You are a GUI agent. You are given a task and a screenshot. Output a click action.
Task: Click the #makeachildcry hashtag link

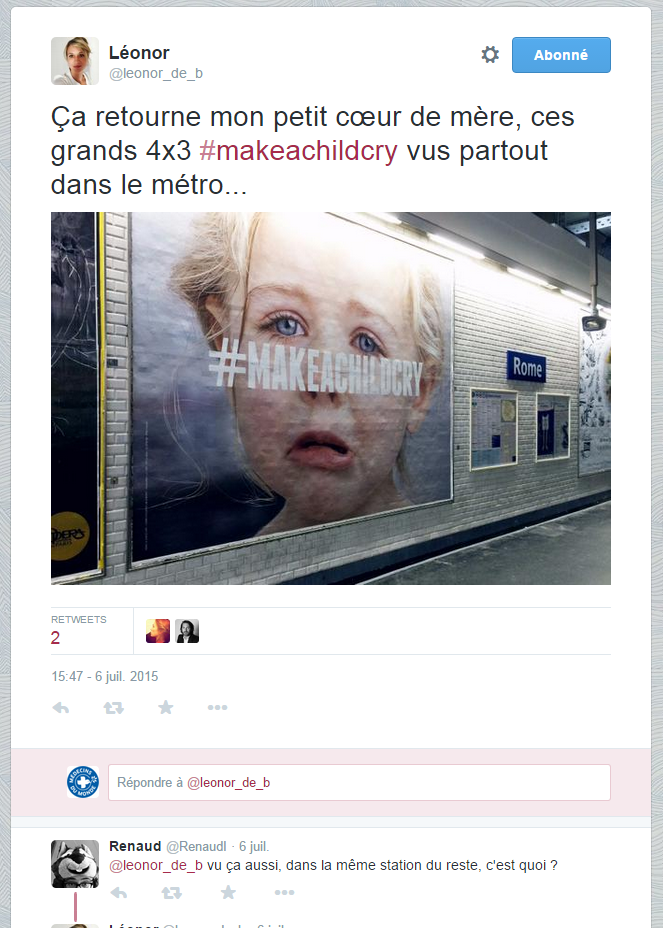click(298, 151)
